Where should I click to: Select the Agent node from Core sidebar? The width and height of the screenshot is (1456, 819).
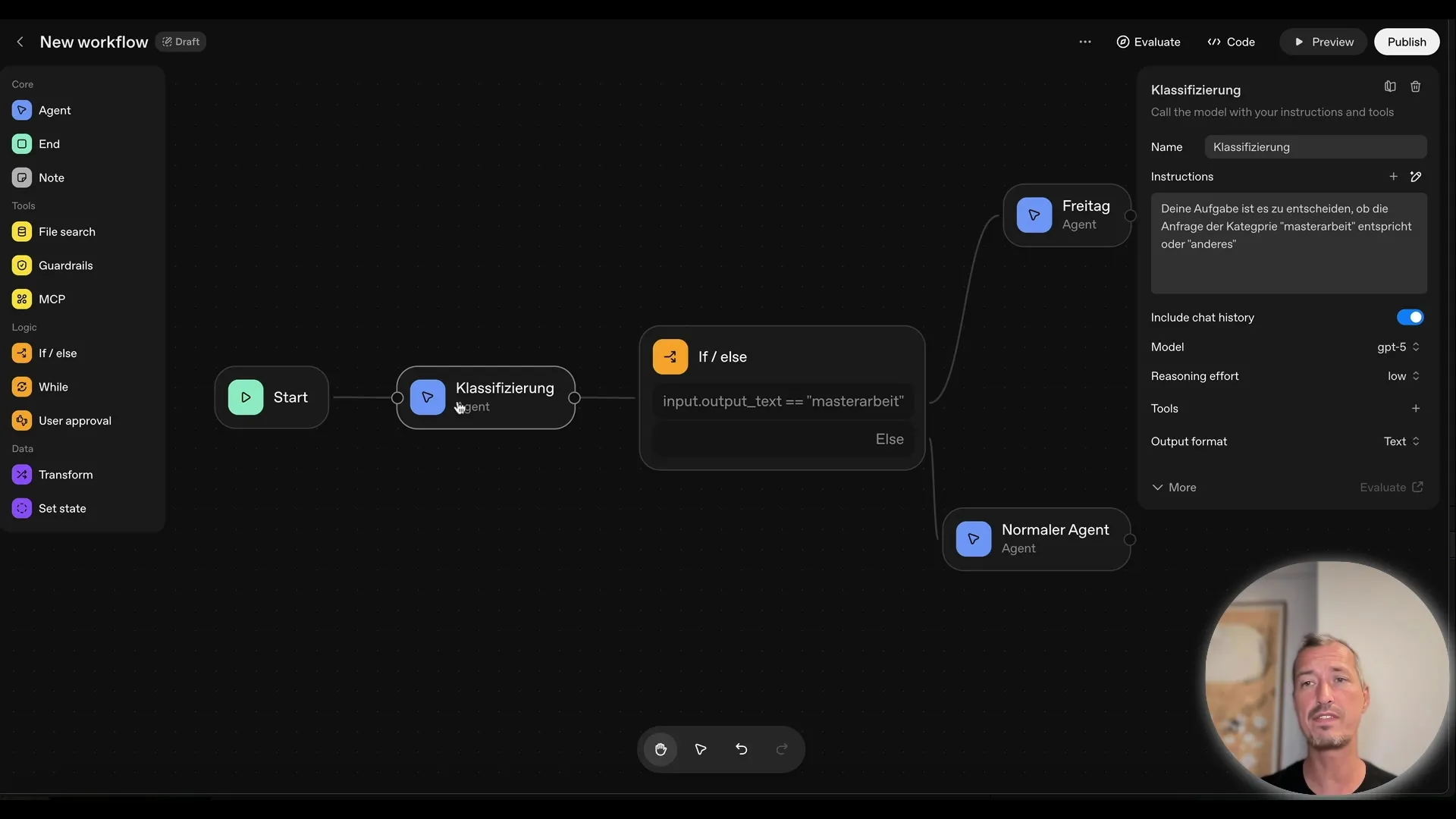[x=55, y=110]
